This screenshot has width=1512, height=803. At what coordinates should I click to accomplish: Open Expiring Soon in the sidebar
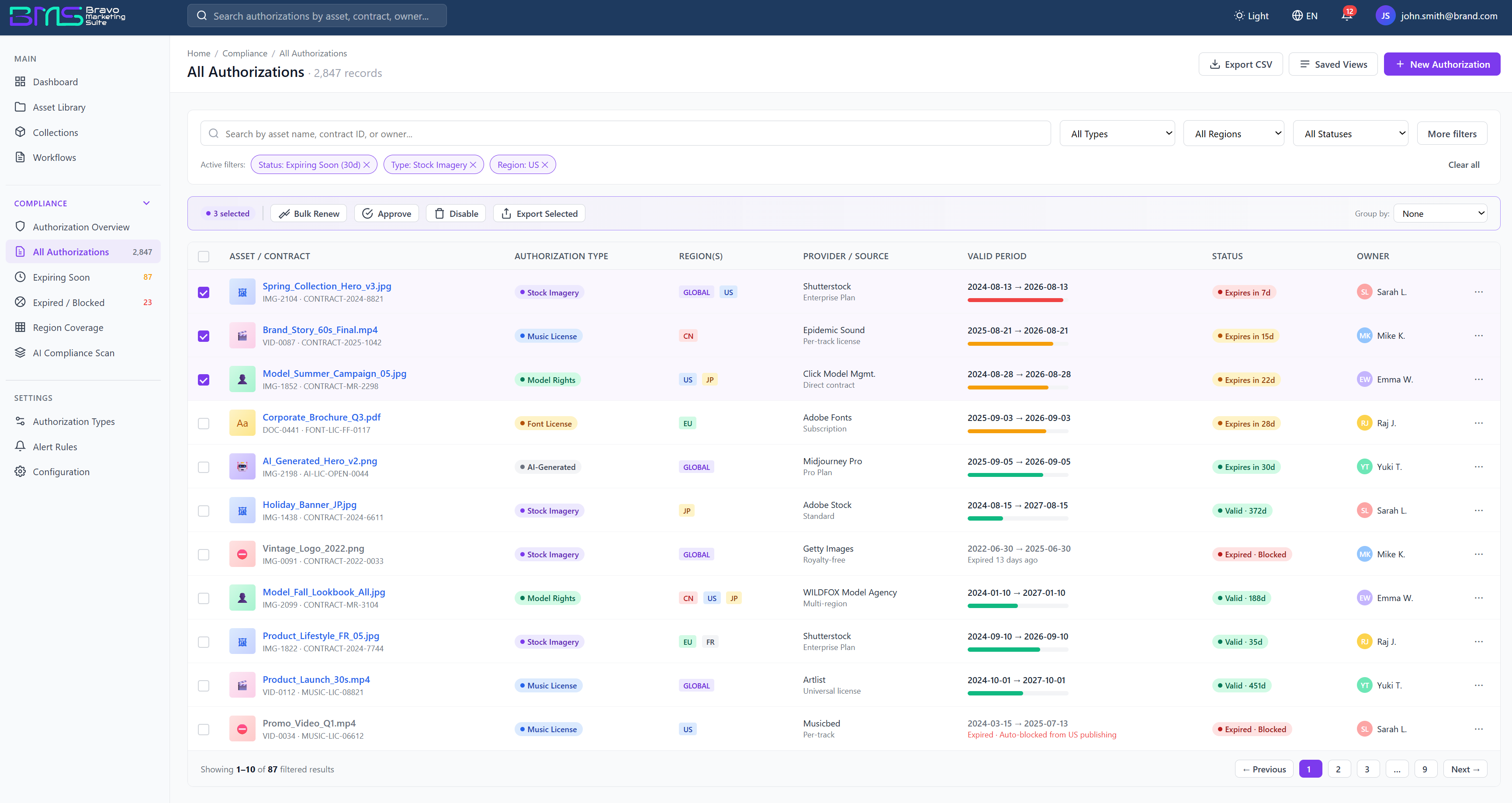coord(83,277)
